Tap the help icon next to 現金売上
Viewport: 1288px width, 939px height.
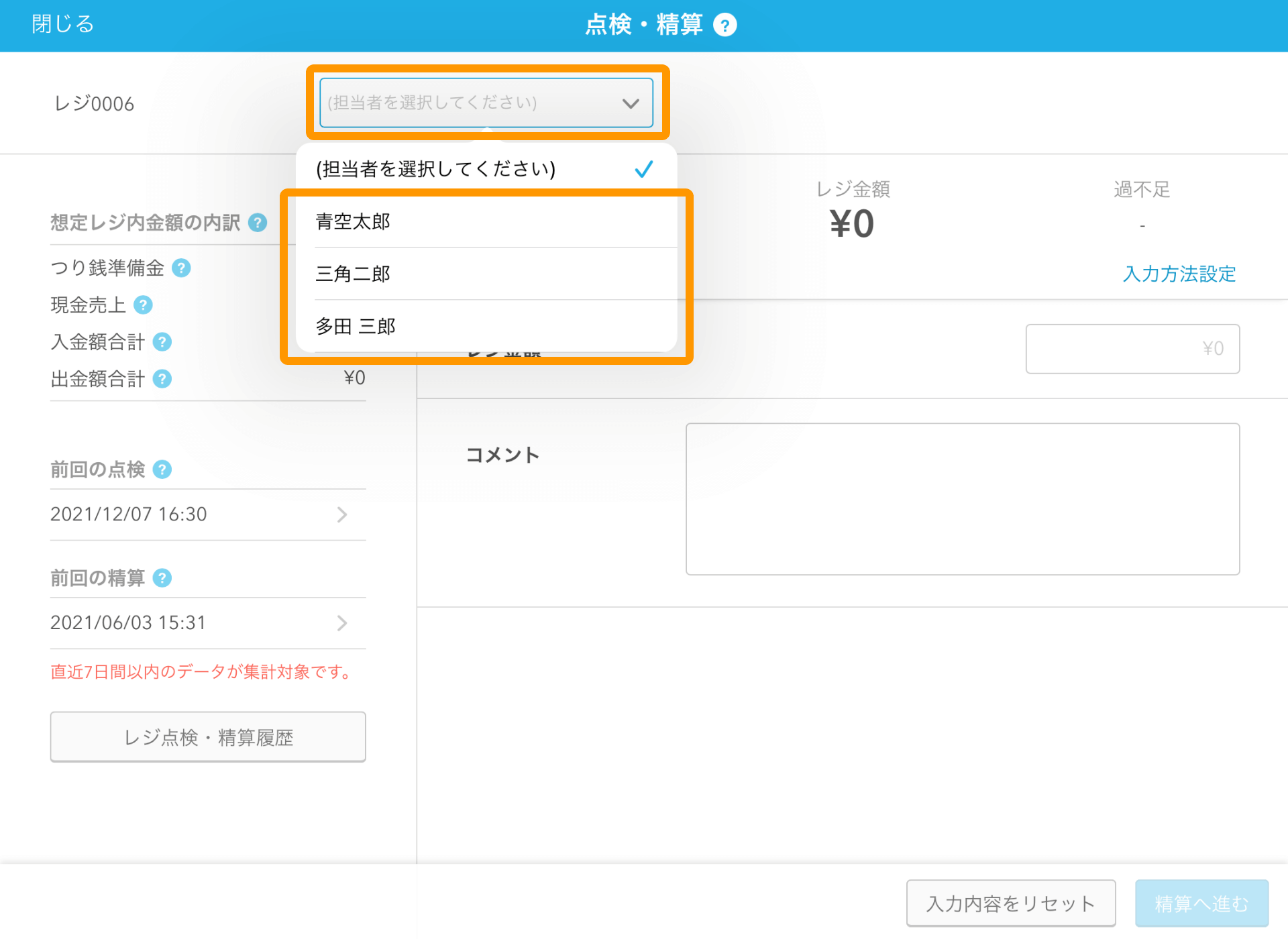143,305
